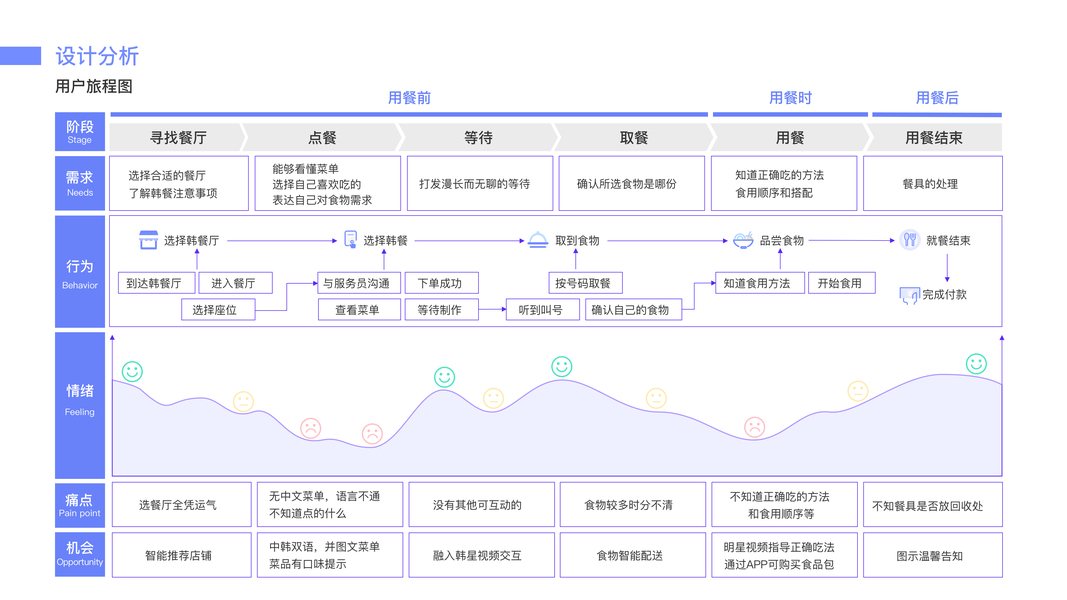Click the 打发漫长而无聊的等待 needs cell
Viewport: 1067px width, 600px height.
[480, 184]
